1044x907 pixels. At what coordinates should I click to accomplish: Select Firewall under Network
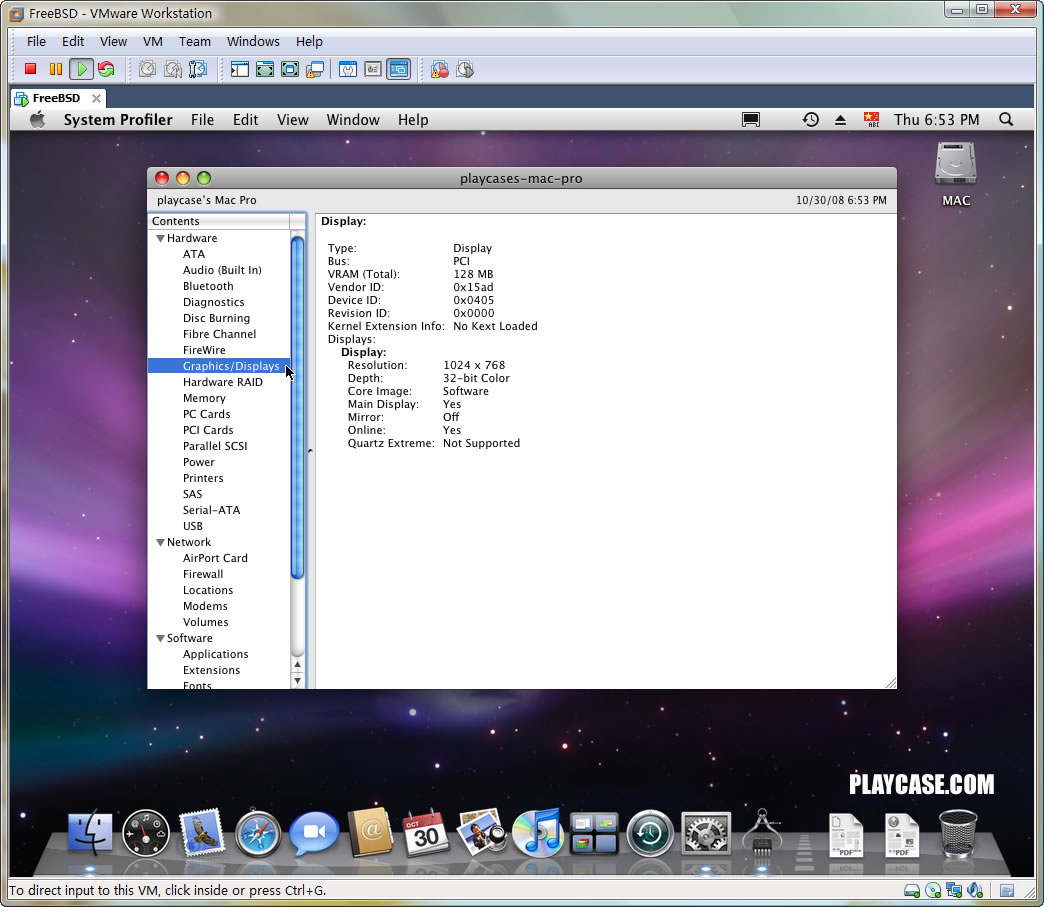pos(202,574)
